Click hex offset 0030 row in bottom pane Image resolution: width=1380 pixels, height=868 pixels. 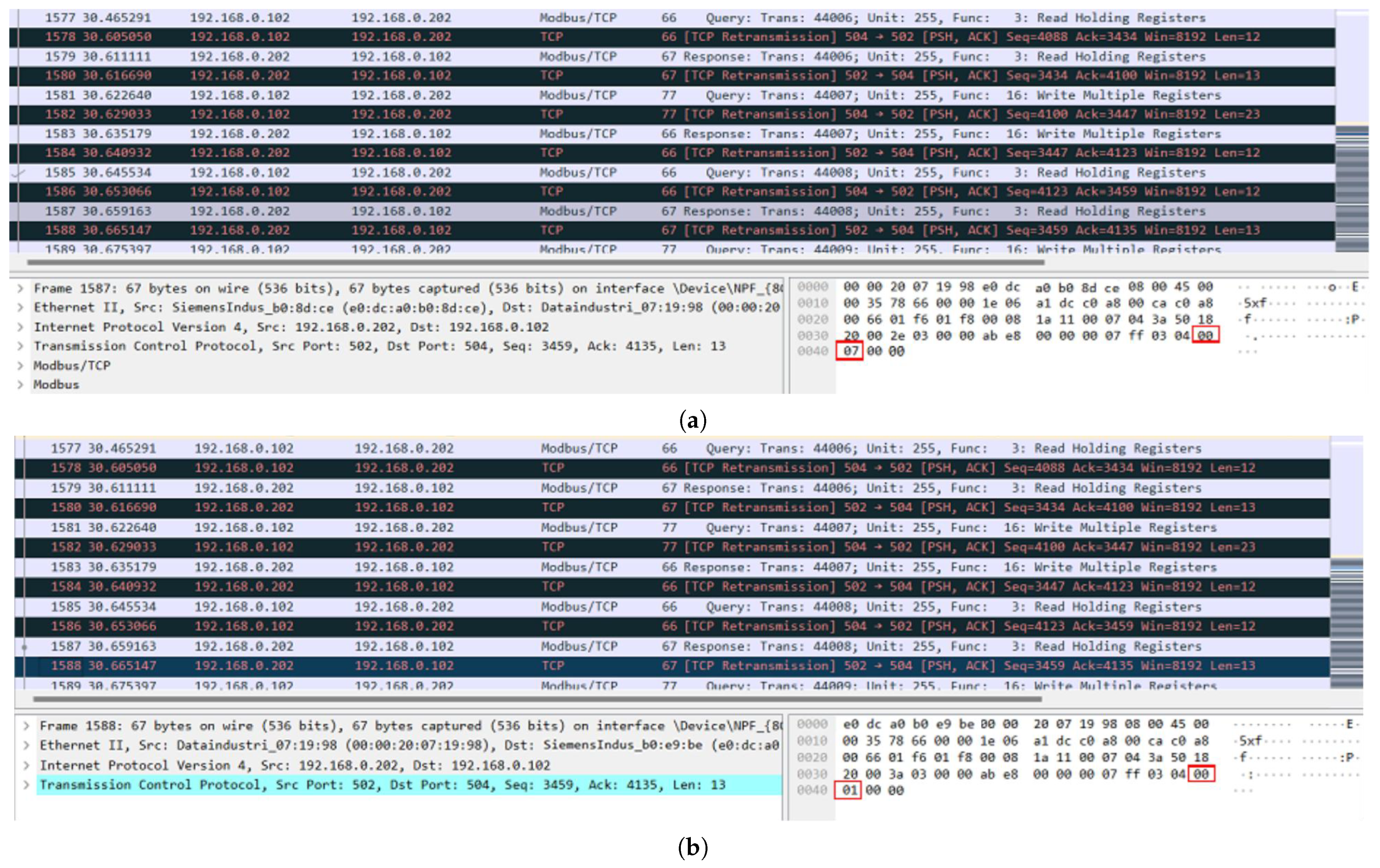click(812, 774)
